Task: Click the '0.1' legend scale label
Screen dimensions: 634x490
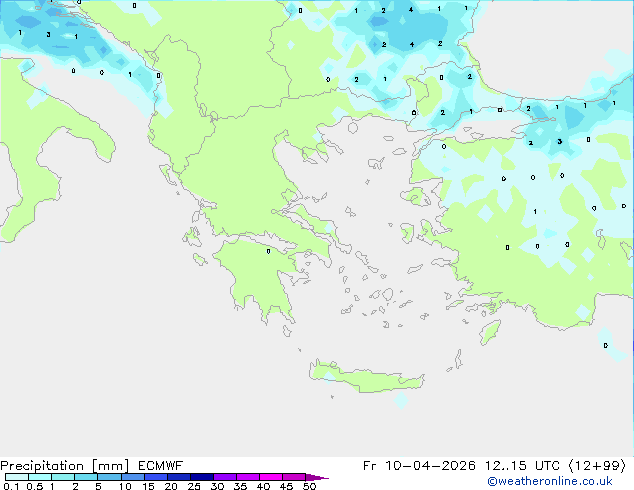Action: 11,486
